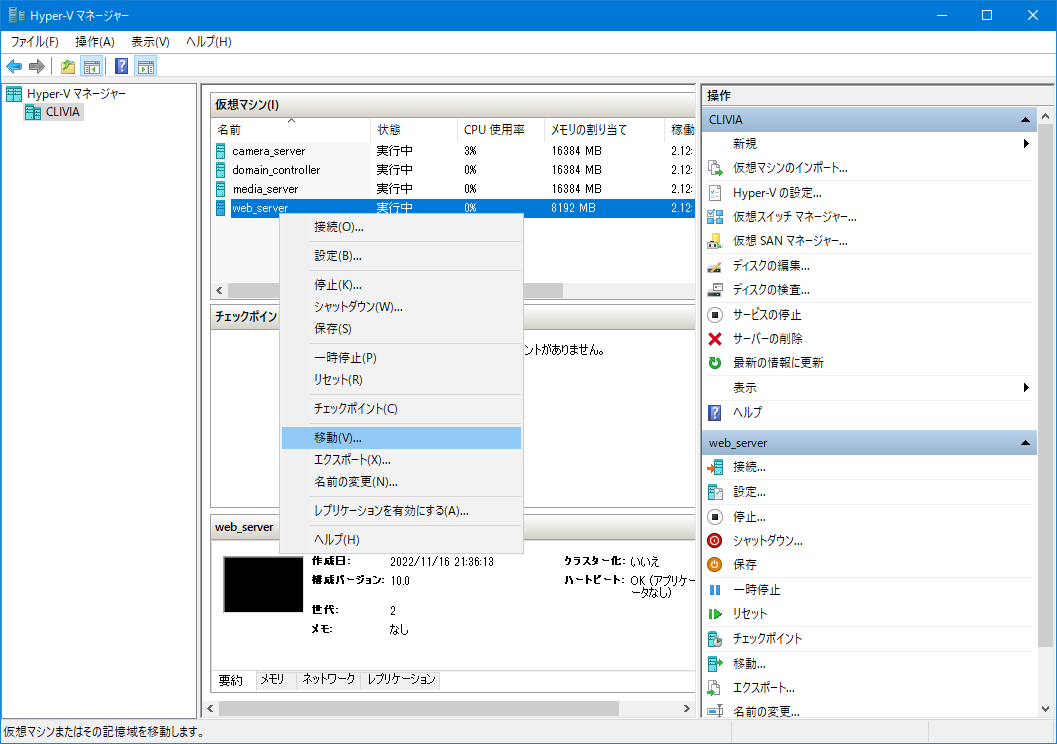Expand the 新規 submenu arrow
The width and height of the screenshot is (1057, 744).
click(1025, 144)
